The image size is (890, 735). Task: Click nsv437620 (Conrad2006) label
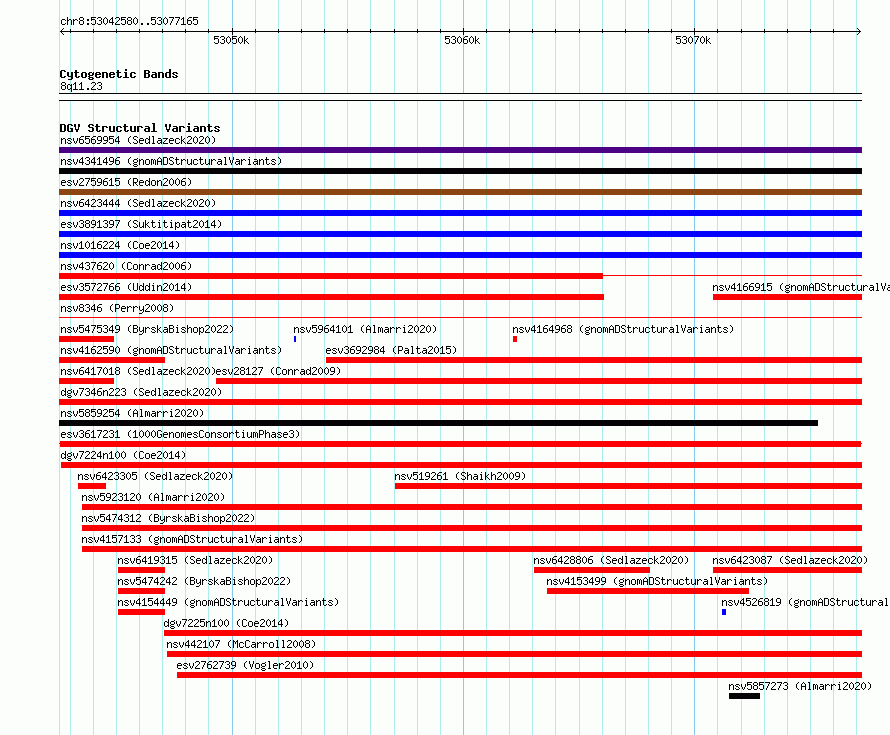(126, 266)
